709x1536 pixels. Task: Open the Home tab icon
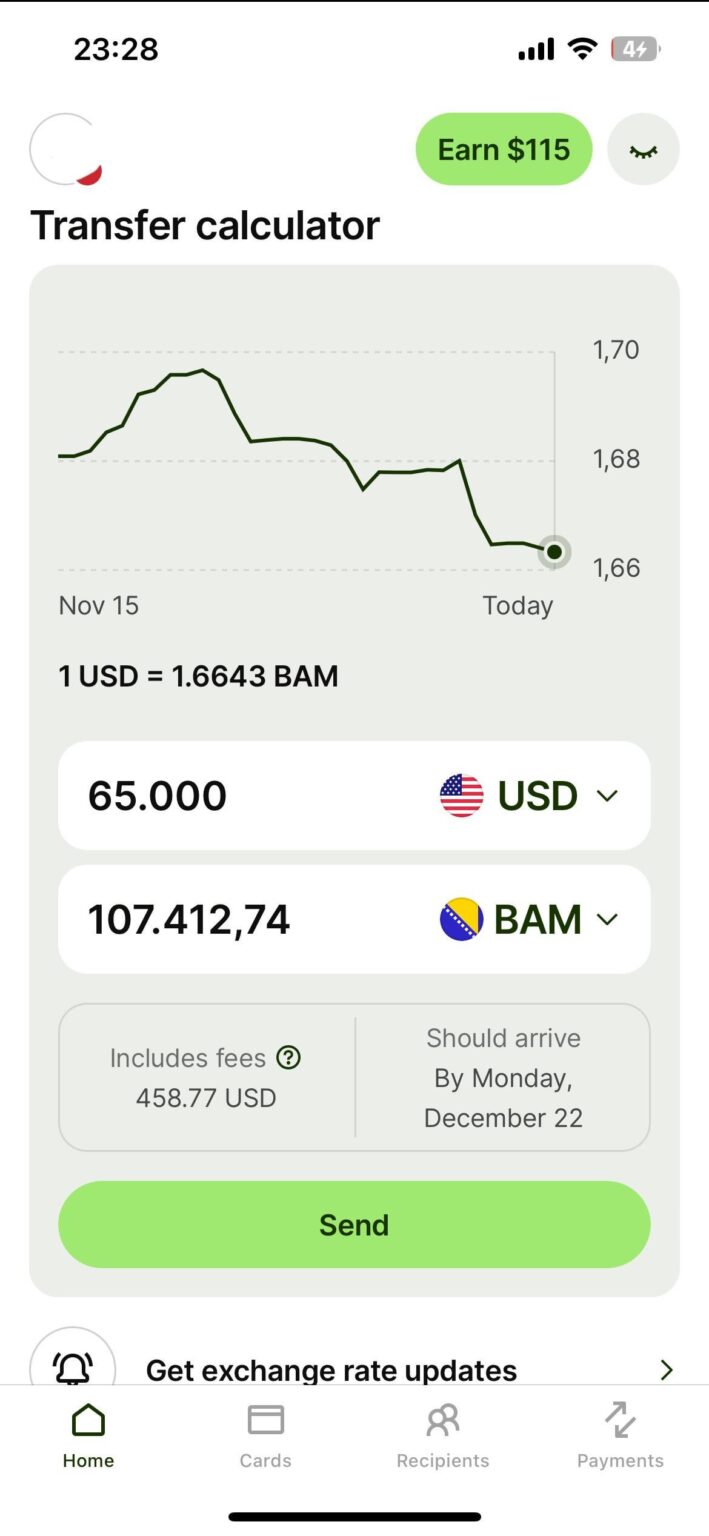(x=88, y=1417)
